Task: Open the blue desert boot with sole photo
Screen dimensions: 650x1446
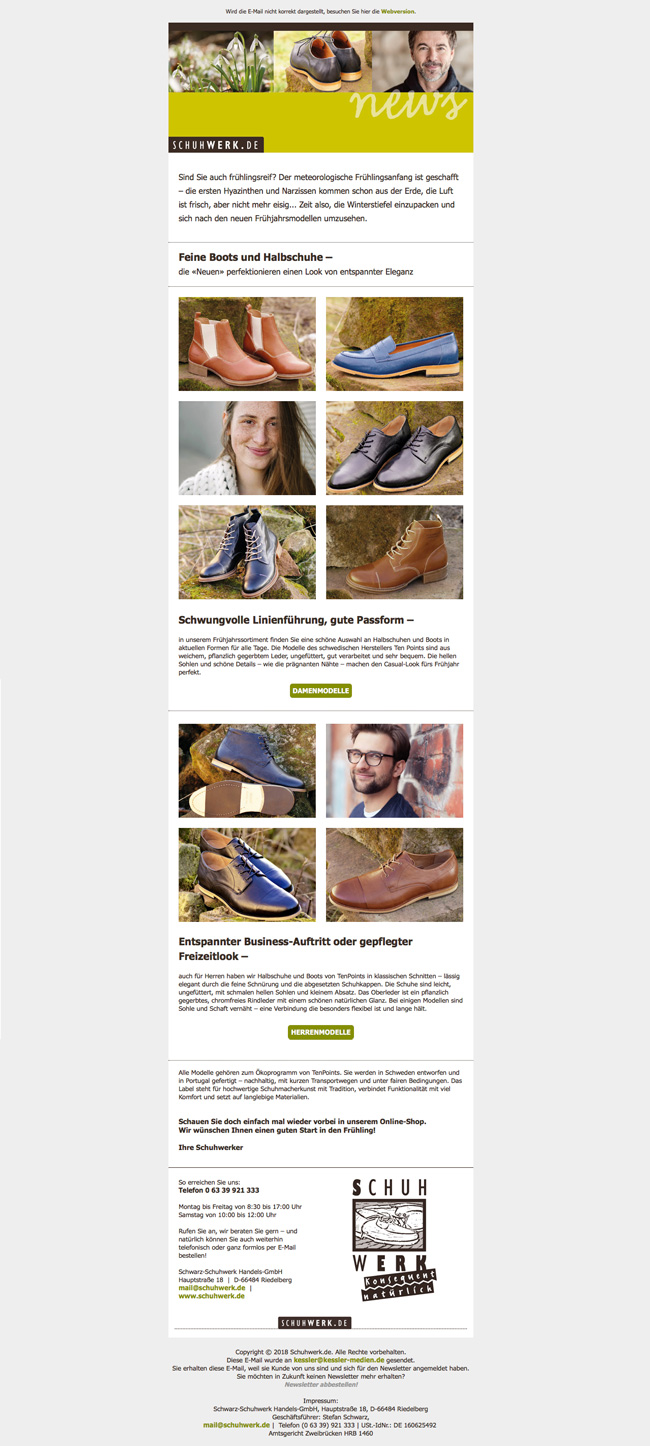Action: coord(247,771)
